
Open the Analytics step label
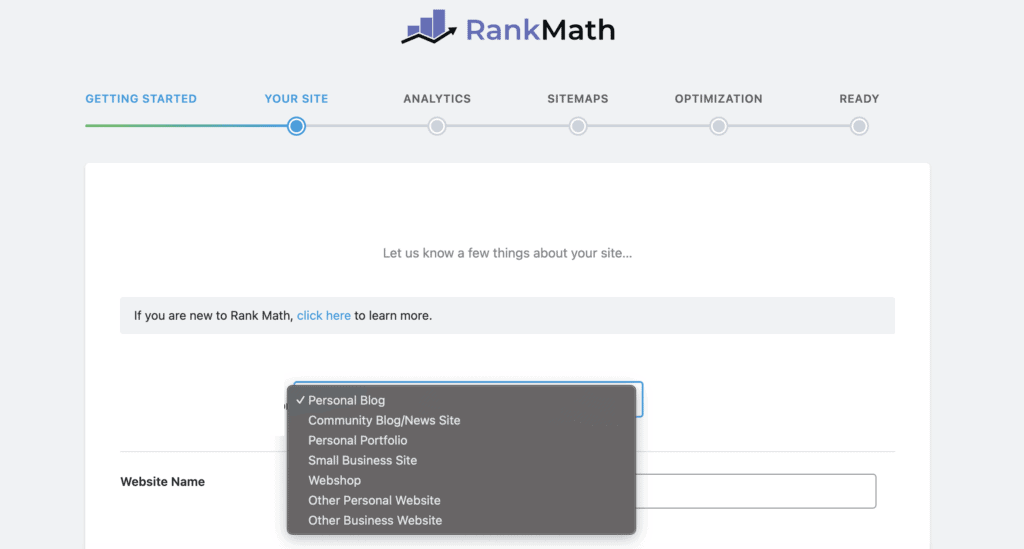click(x=437, y=99)
